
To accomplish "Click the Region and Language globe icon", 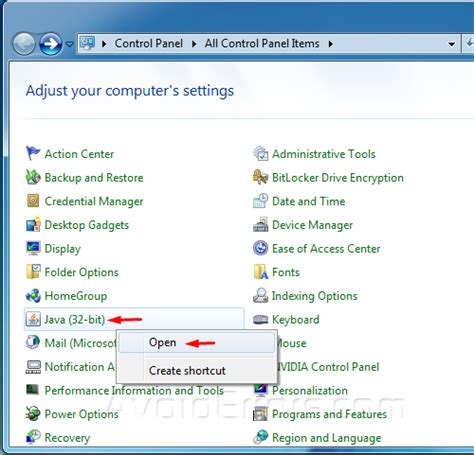I will (260, 437).
